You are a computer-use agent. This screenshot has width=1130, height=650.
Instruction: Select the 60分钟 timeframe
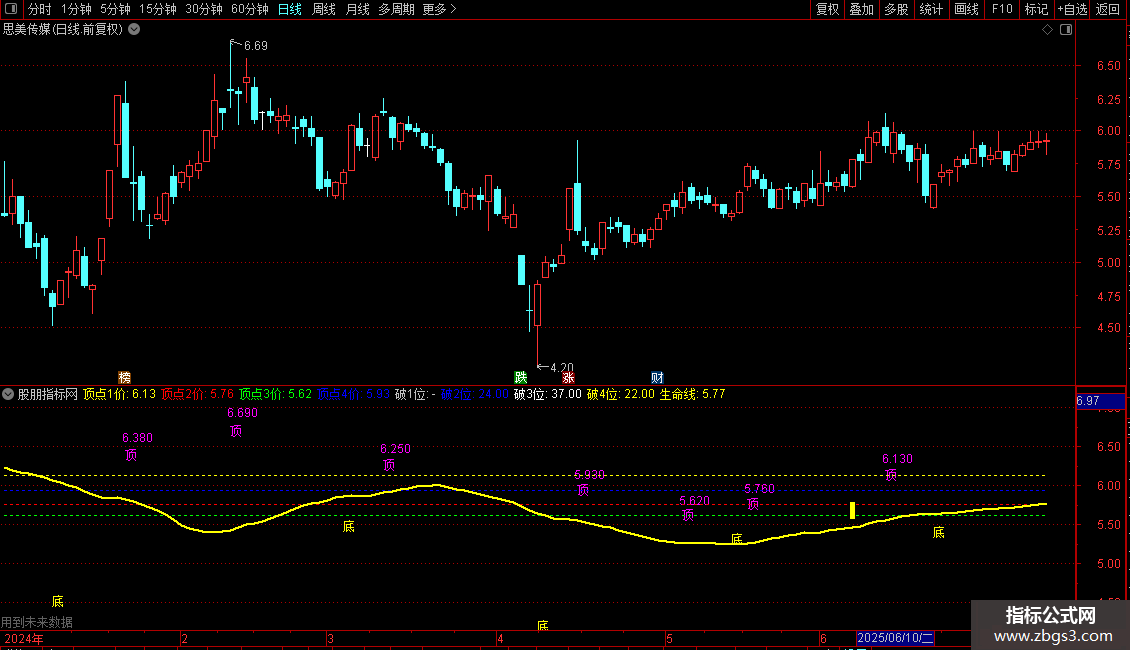pos(249,9)
